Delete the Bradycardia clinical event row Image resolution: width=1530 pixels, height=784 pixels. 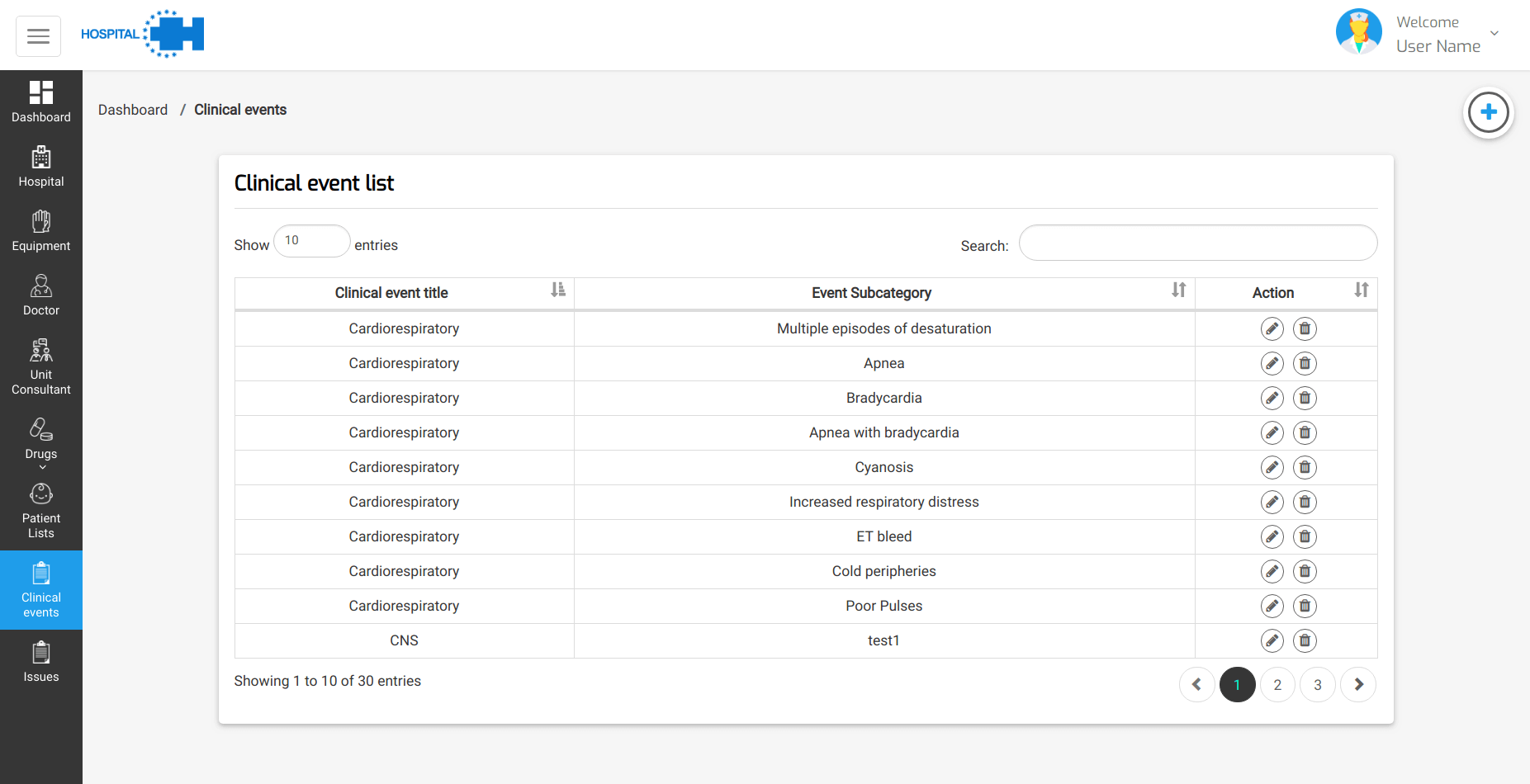[x=1305, y=398]
